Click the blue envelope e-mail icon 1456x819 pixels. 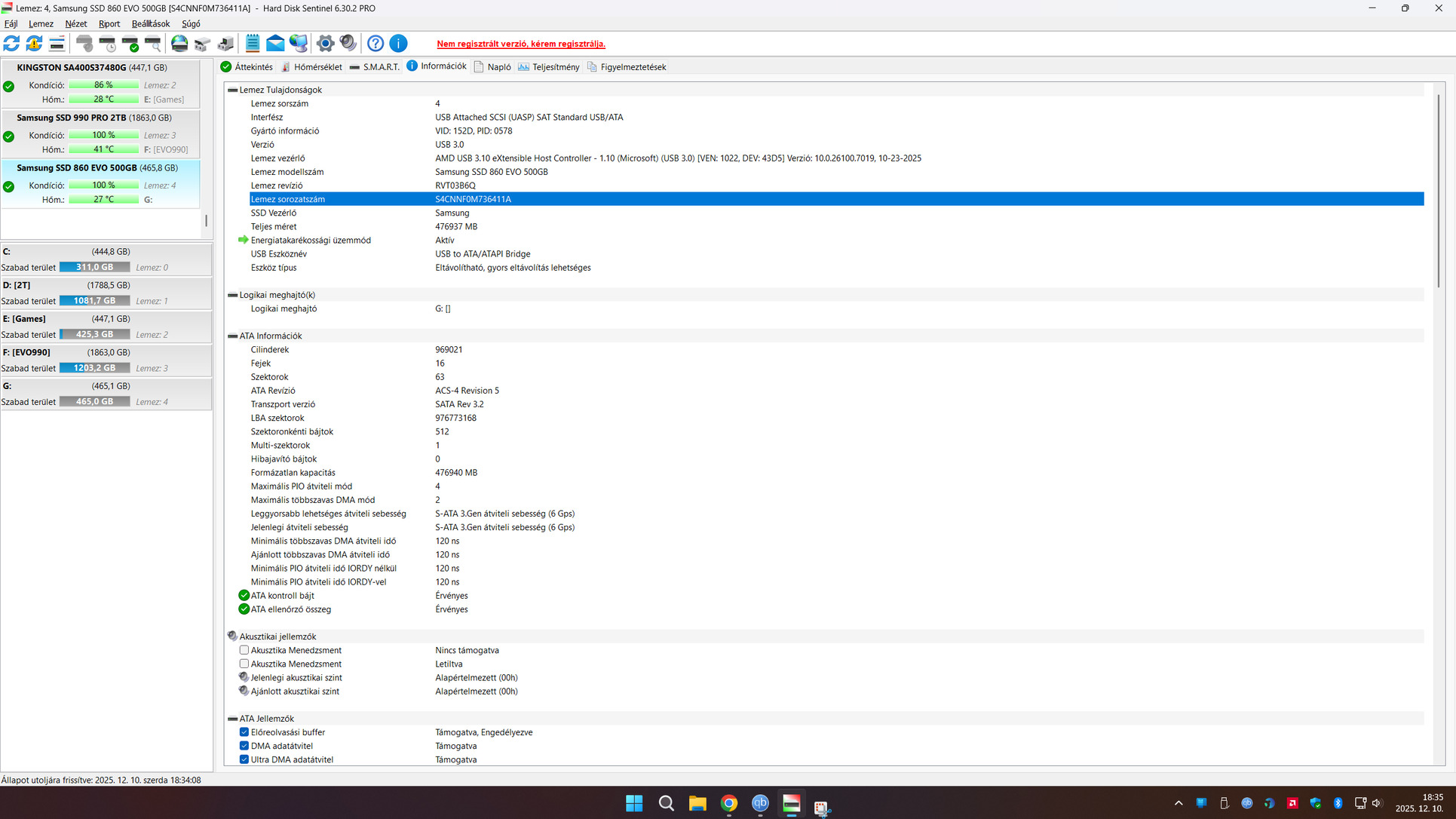click(275, 44)
